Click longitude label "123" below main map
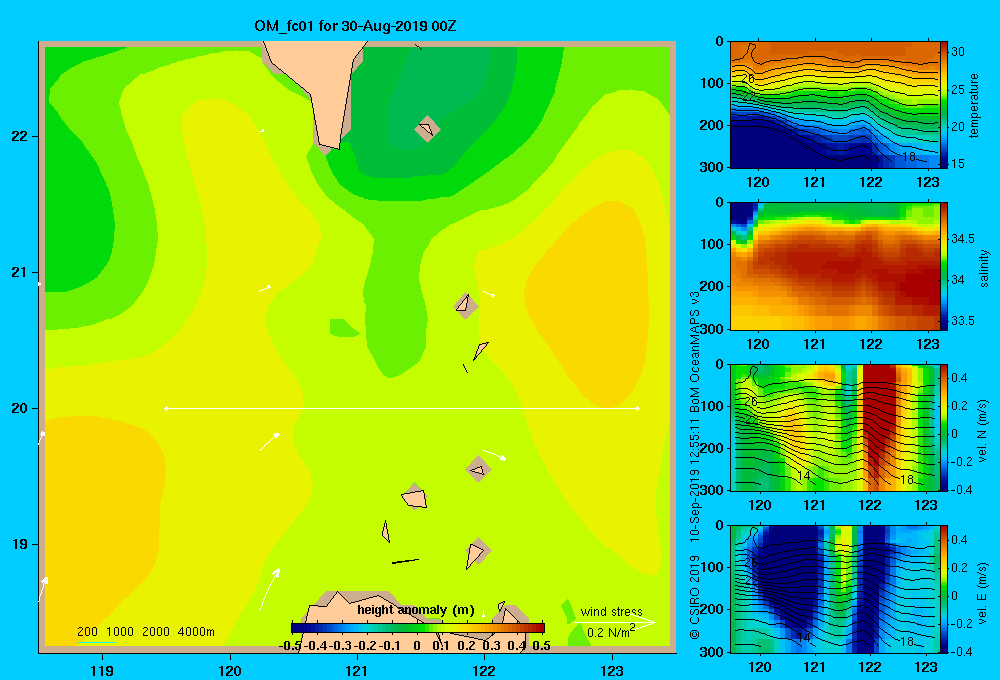This screenshot has height=680, width=1000. 612,670
